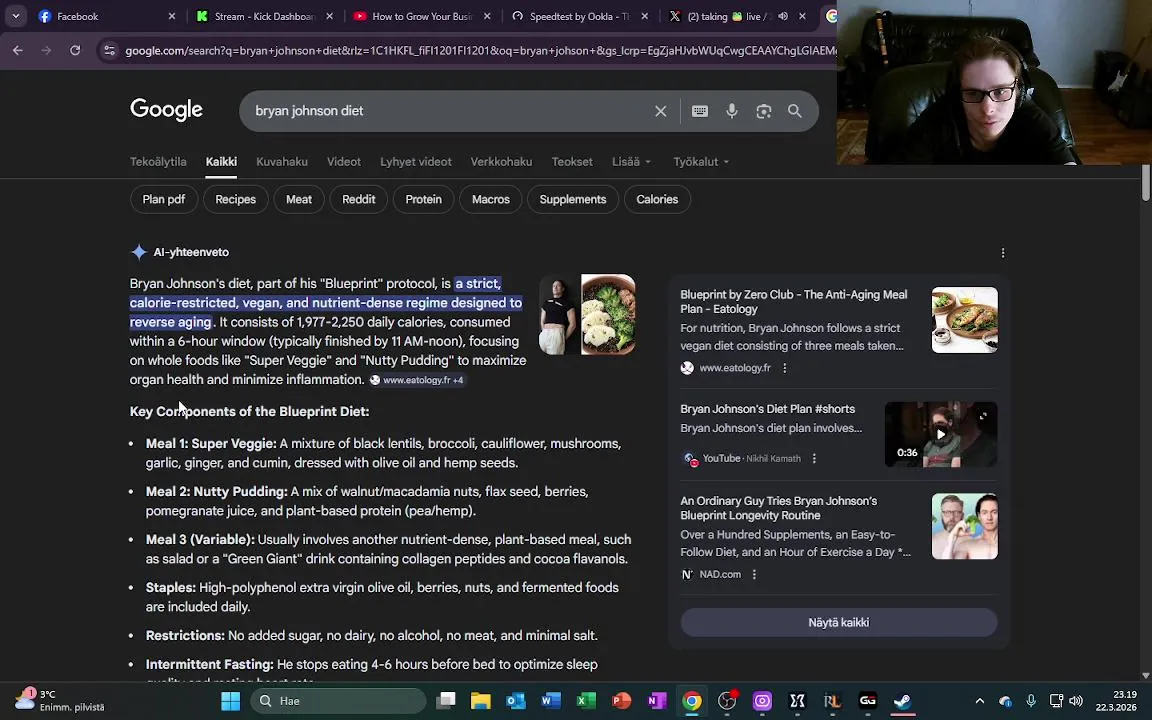
Task: Reload the page
Action: pos(75,50)
